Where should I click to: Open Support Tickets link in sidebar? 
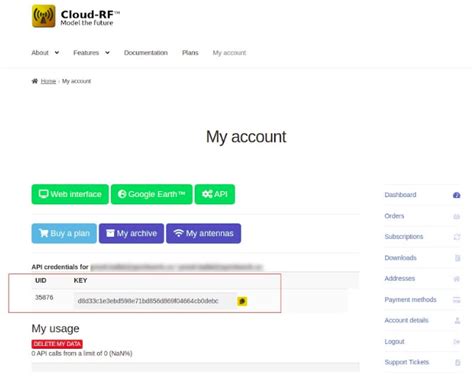407,362
